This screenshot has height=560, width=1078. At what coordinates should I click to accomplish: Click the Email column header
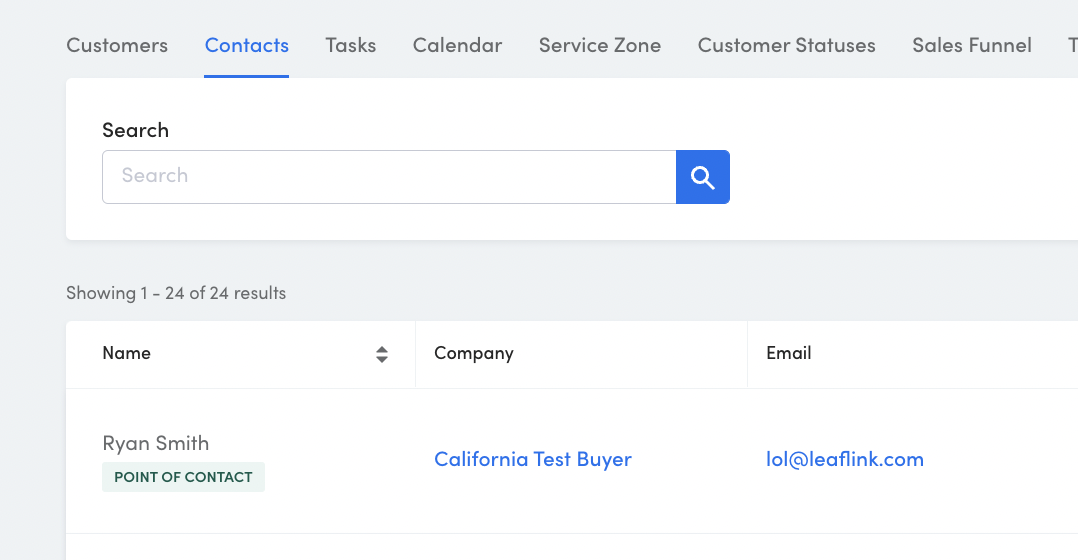pos(789,353)
